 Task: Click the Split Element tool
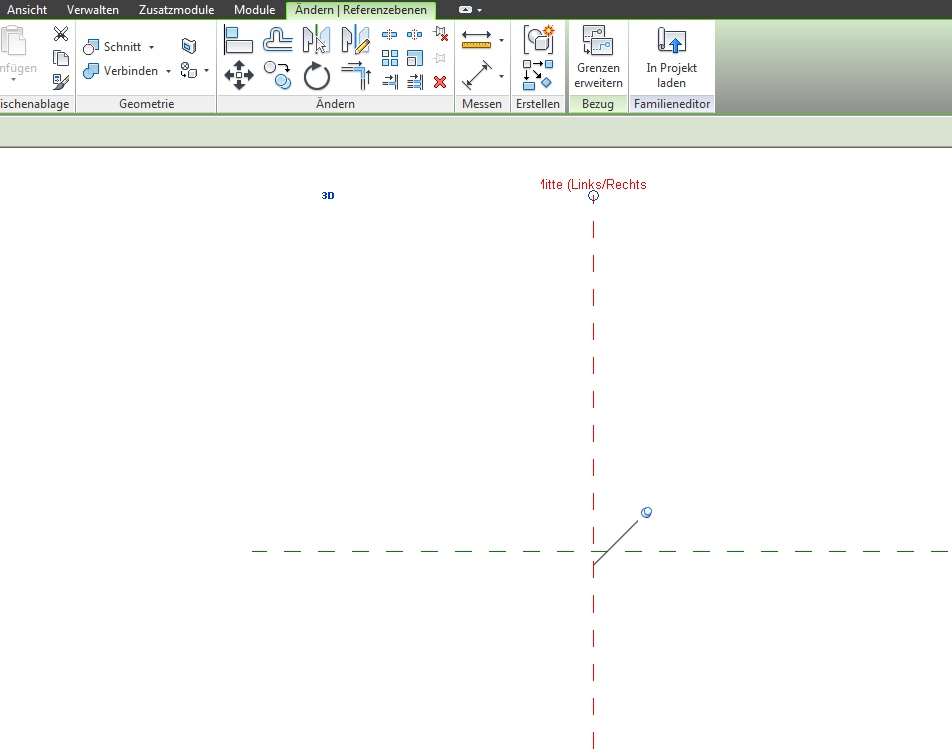click(x=390, y=35)
